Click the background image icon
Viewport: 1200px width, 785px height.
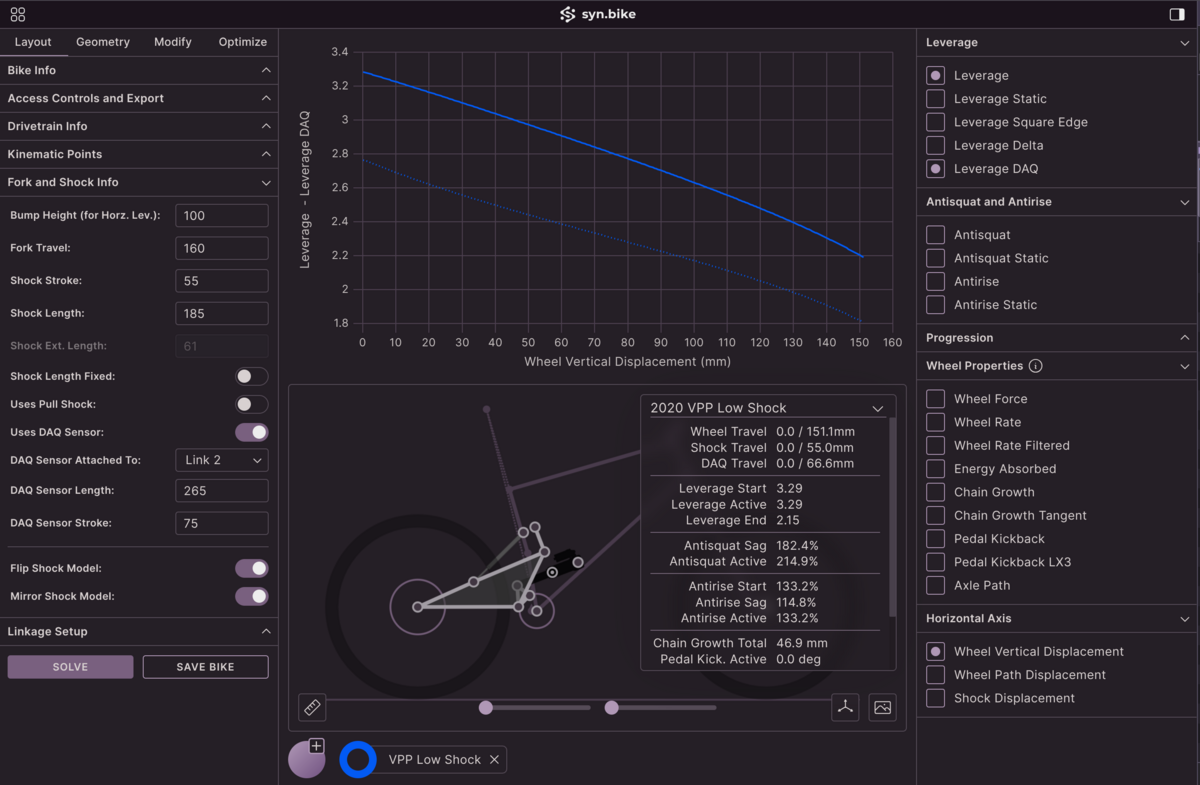pos(882,707)
